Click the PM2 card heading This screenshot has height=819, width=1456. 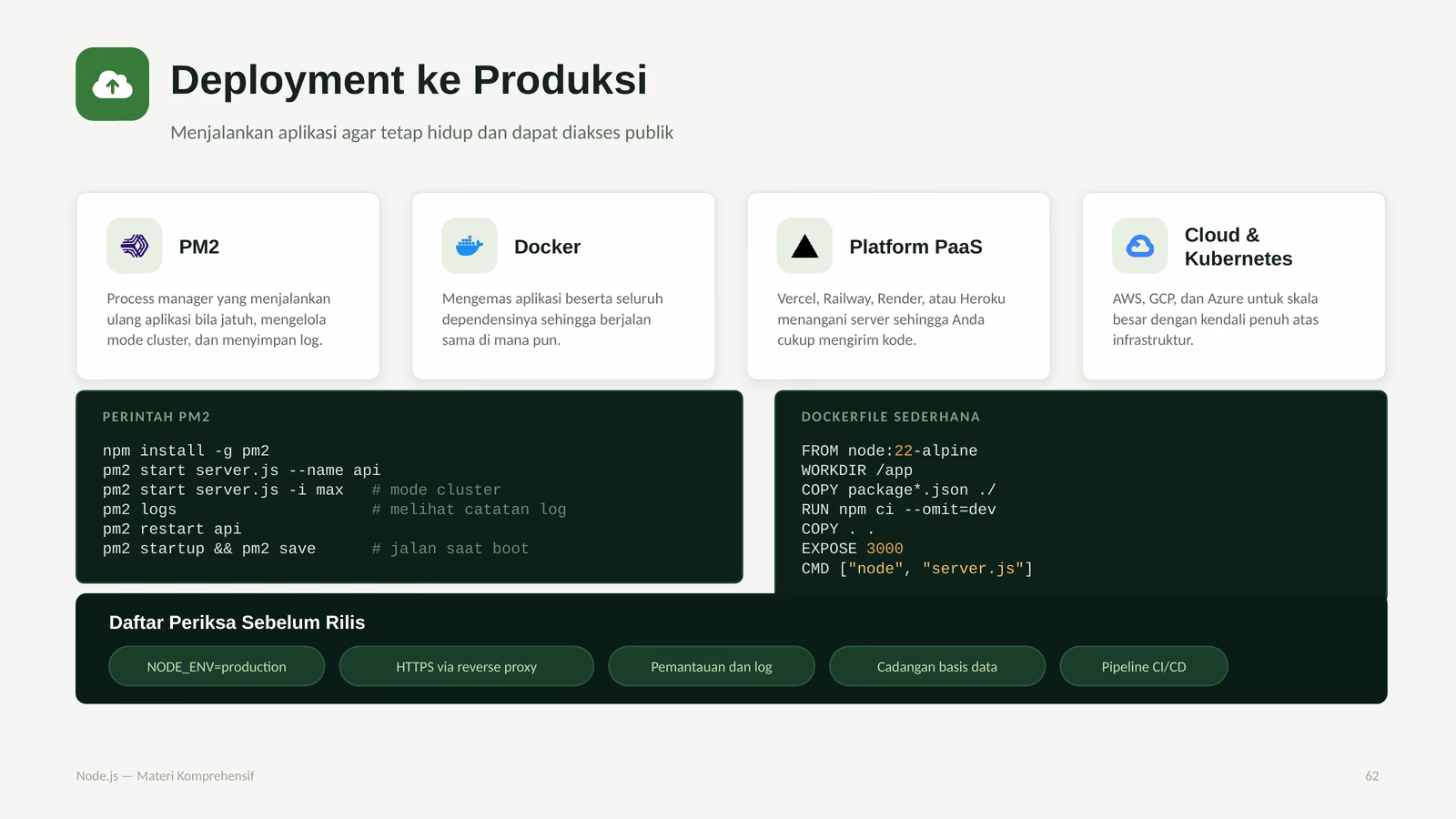click(199, 247)
